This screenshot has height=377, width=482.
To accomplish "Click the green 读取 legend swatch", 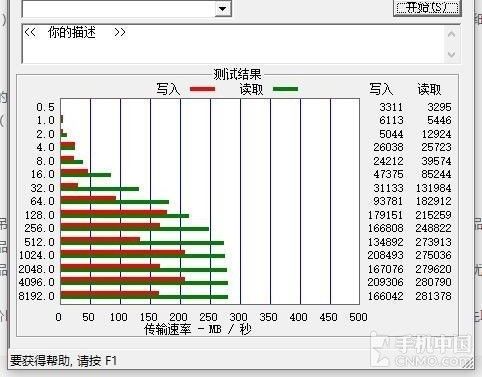I will coord(285,89).
